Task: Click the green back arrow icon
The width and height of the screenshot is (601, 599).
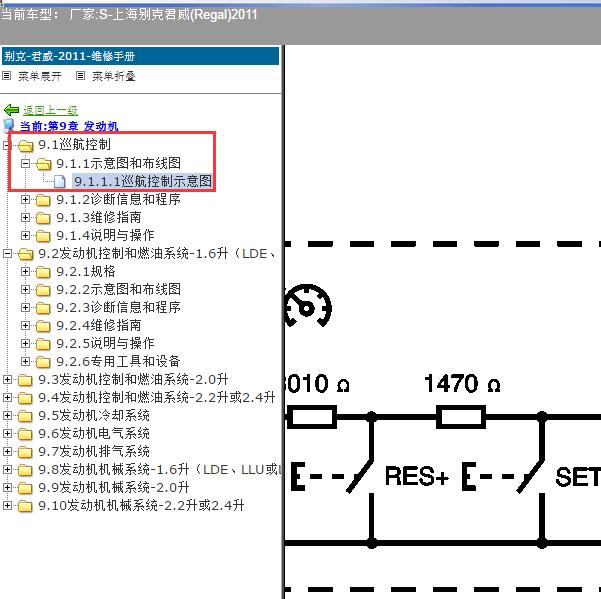Action: pos(11,110)
